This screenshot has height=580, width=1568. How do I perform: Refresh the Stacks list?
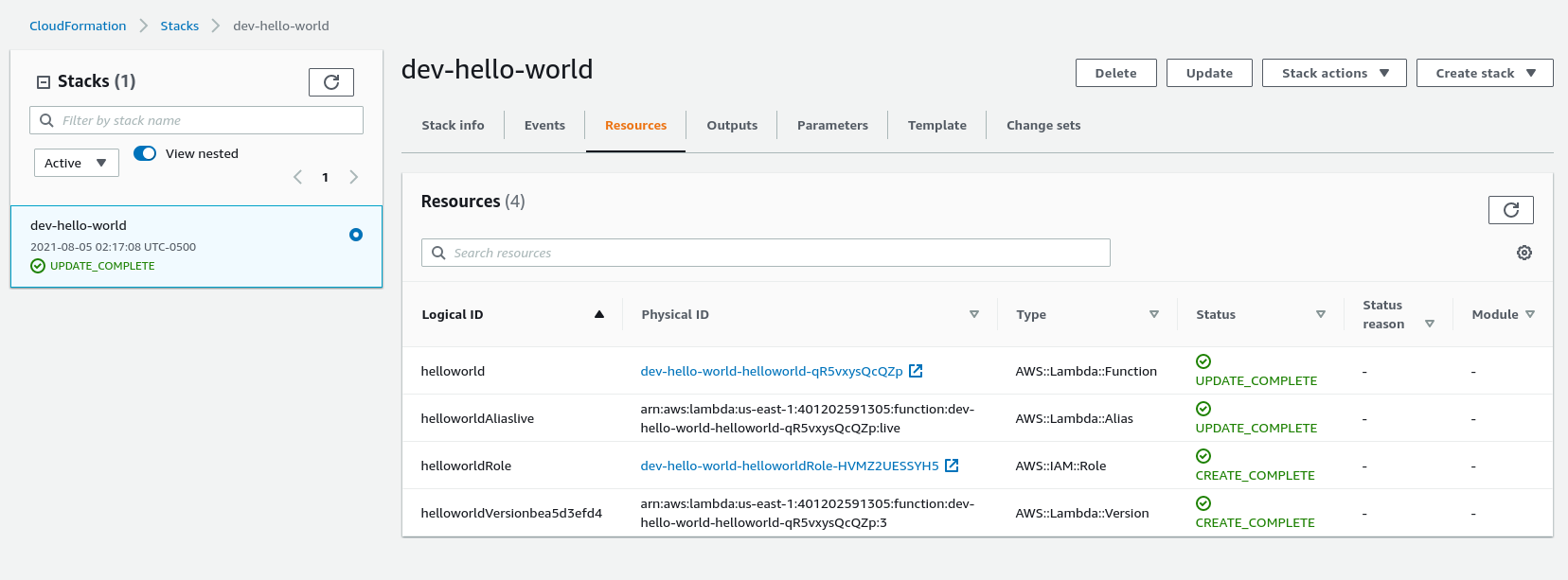click(x=330, y=82)
